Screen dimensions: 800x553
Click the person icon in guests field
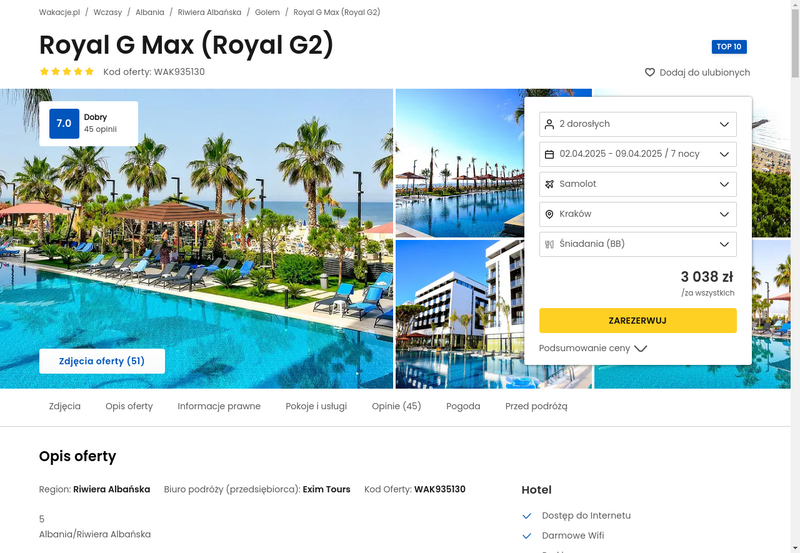coord(549,124)
